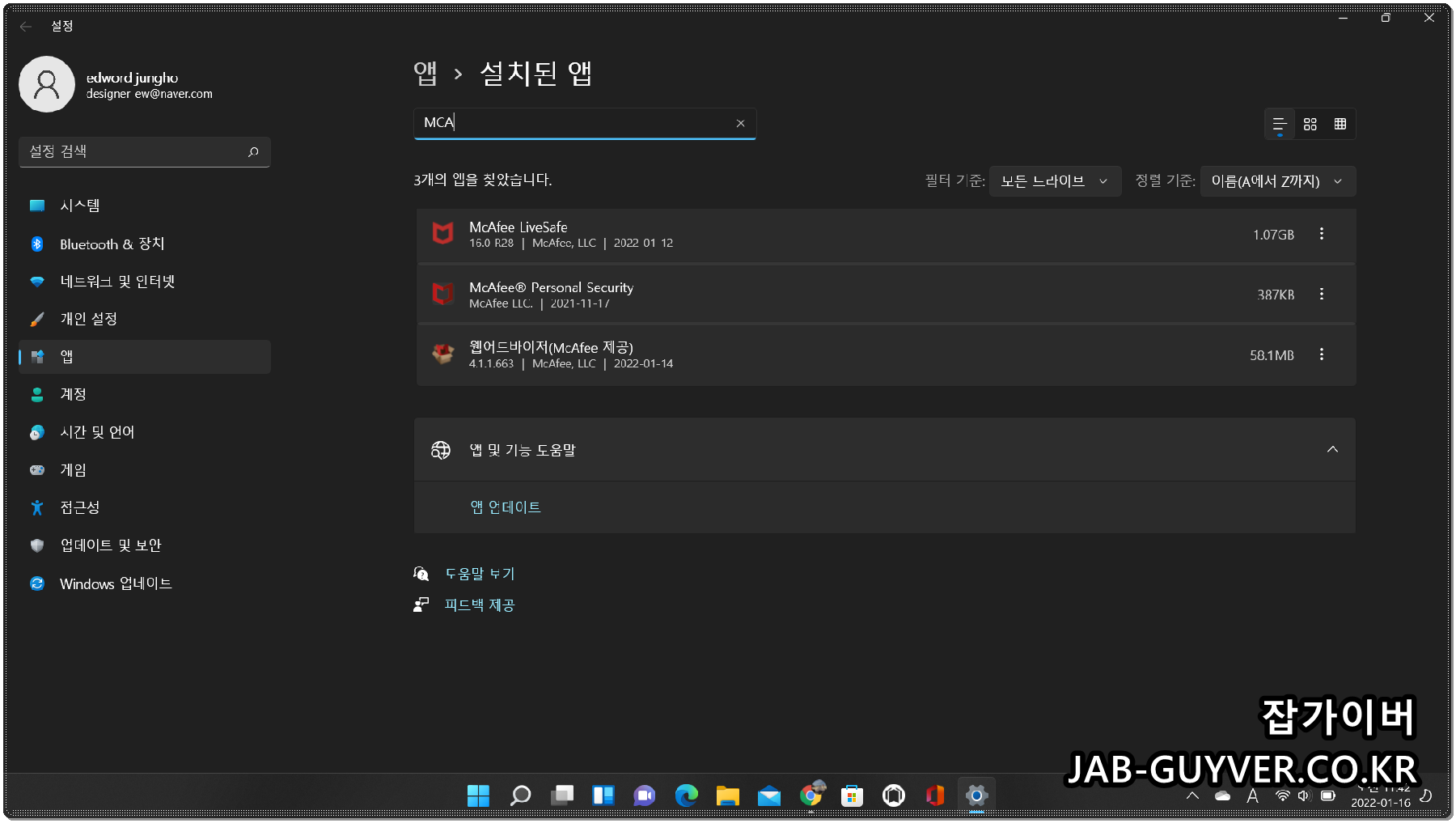1456x823 pixels.
Task: Click the Windows Start button
Action: pos(478,795)
